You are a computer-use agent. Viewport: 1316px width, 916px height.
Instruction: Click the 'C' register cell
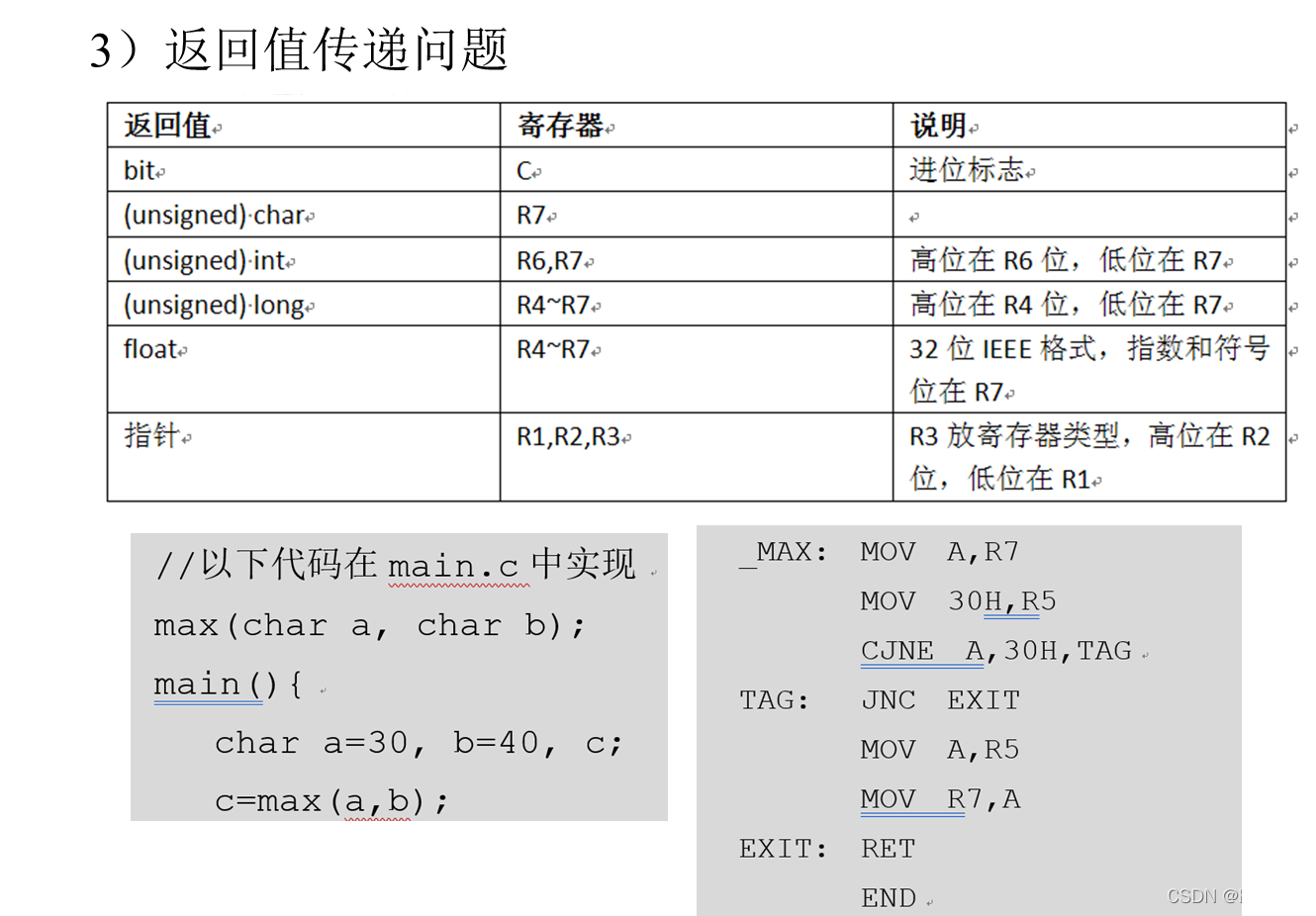click(697, 170)
